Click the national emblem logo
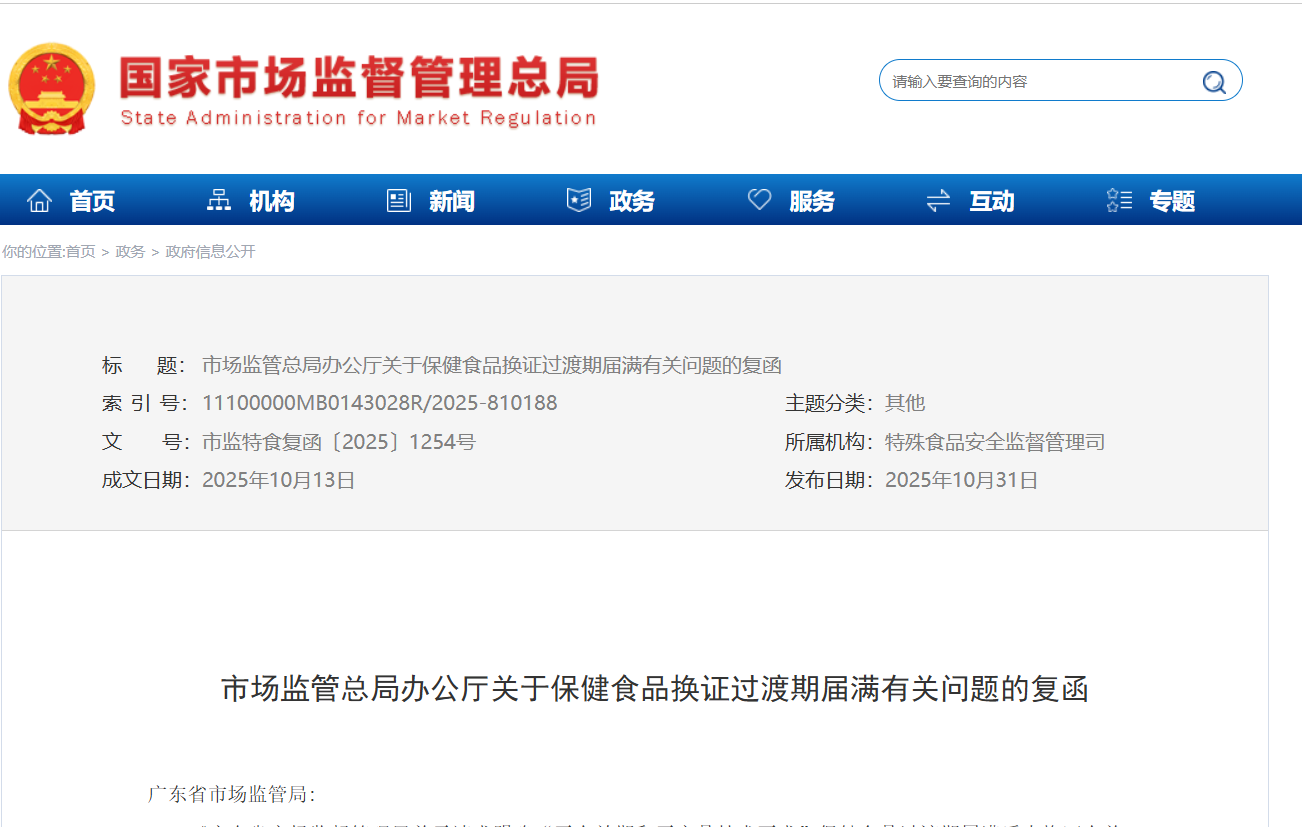The height and width of the screenshot is (827, 1302). pyautogui.click(x=51, y=90)
